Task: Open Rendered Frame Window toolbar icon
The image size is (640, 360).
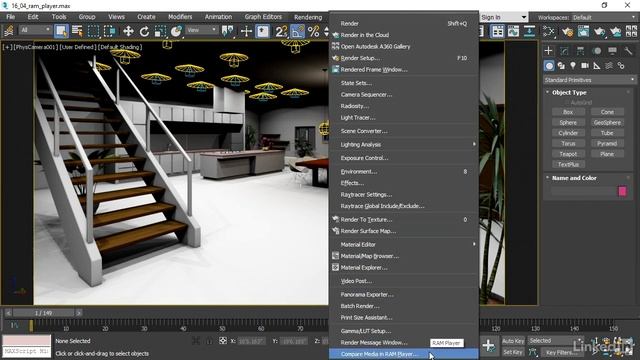Action: point(583,31)
